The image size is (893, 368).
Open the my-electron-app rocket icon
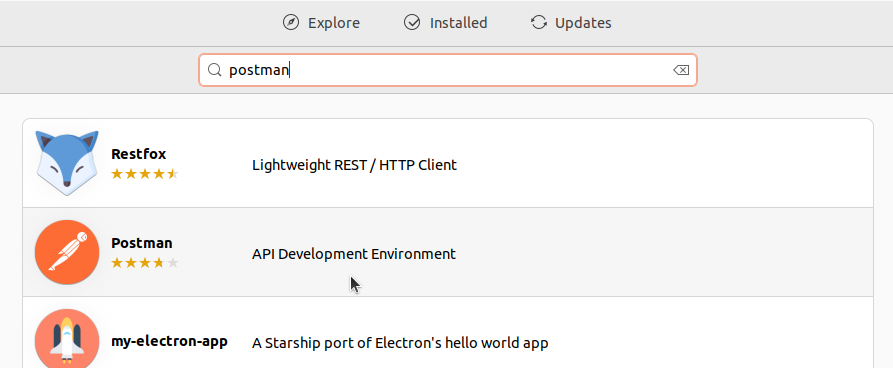pos(67,338)
